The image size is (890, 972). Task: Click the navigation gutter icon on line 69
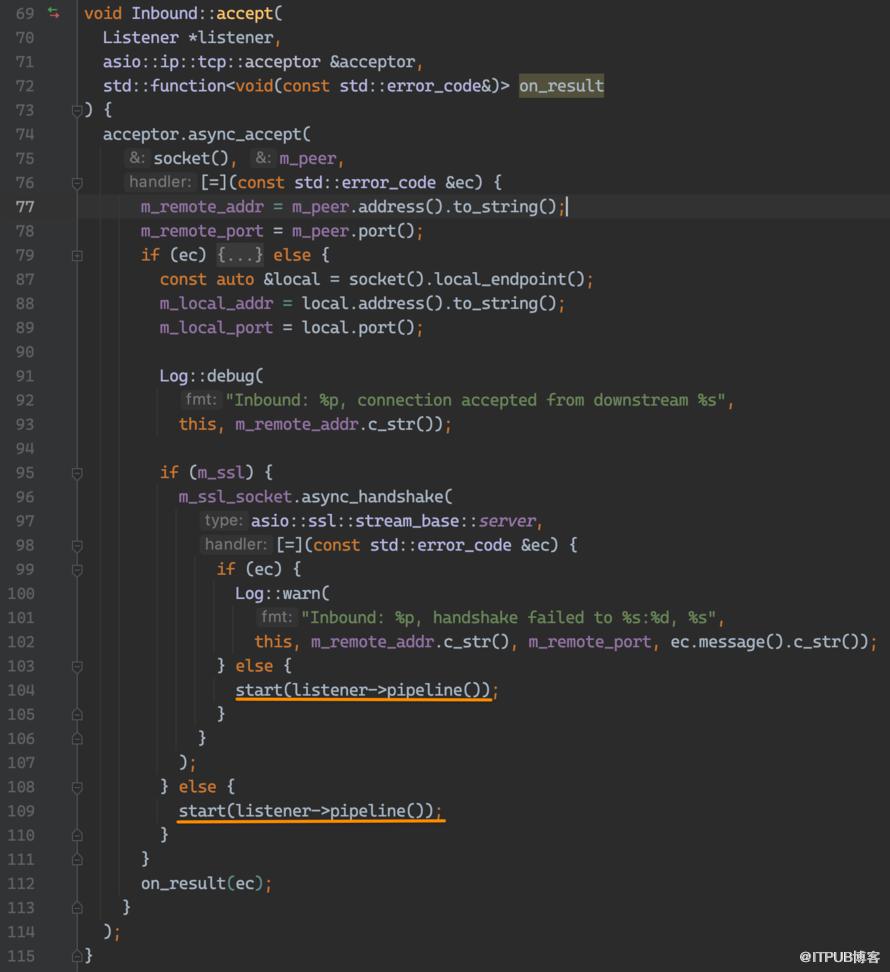click(54, 13)
